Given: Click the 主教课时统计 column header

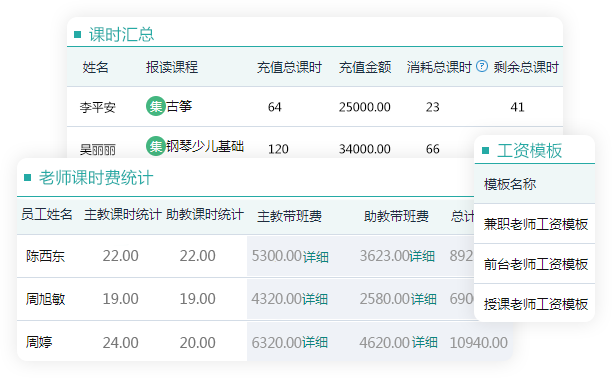Looking at the screenshot, I should pyautogui.click(x=123, y=214).
